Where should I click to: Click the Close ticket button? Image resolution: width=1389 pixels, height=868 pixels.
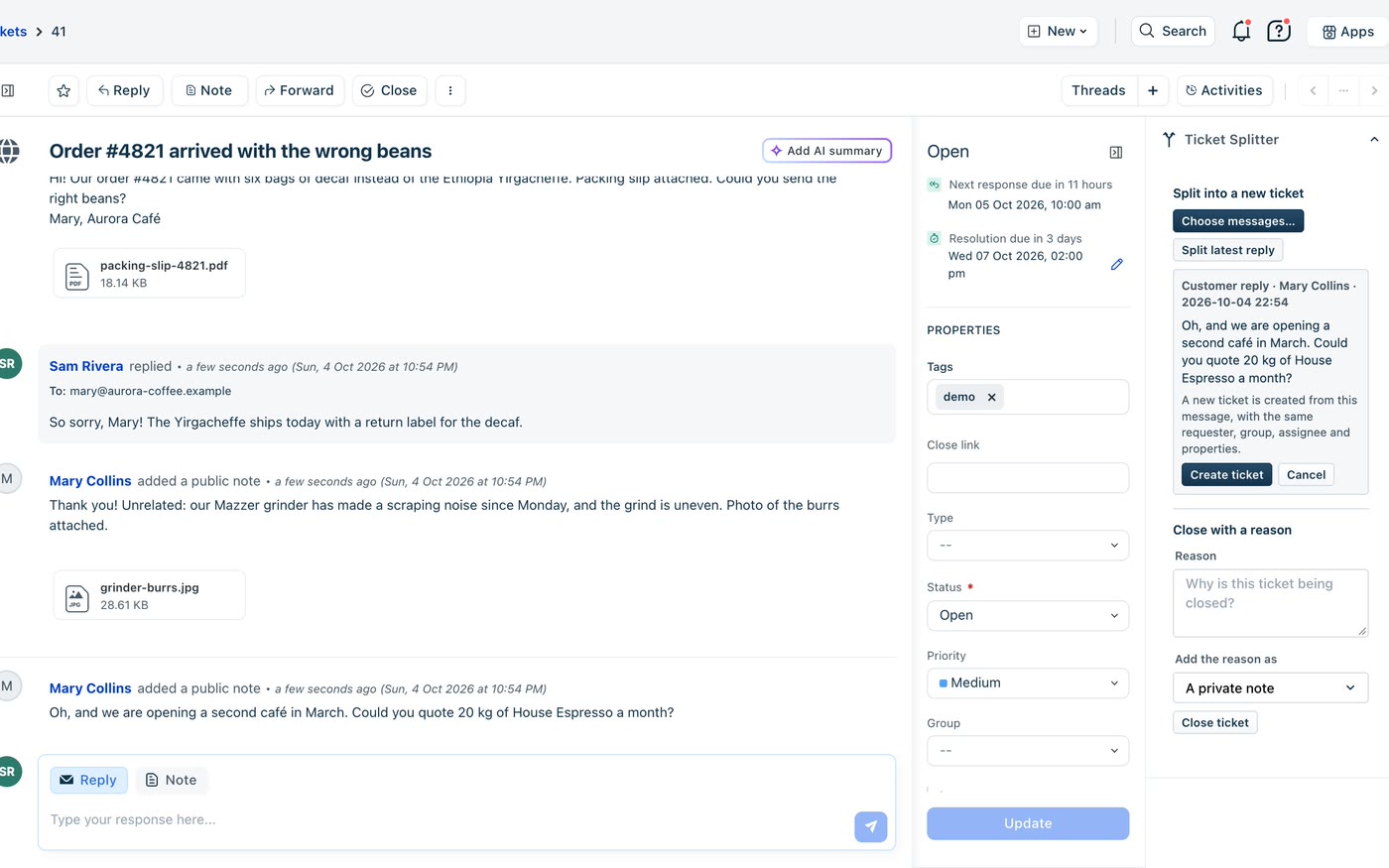(1215, 722)
